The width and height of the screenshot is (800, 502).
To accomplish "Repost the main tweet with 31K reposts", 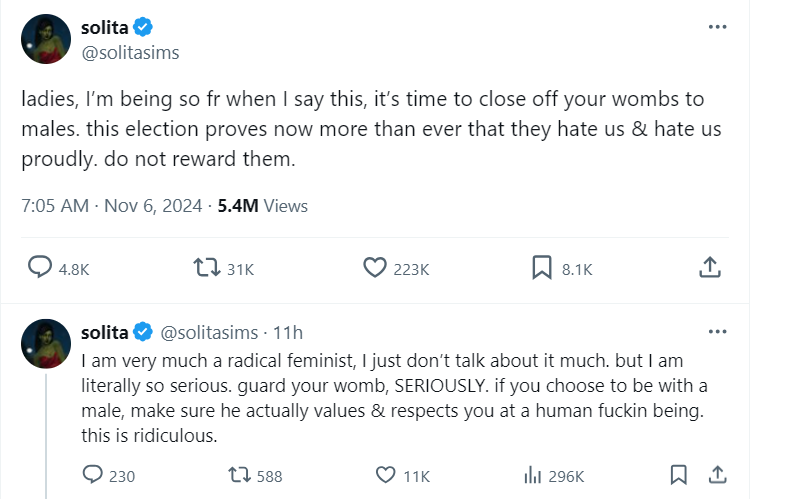I will pos(206,268).
